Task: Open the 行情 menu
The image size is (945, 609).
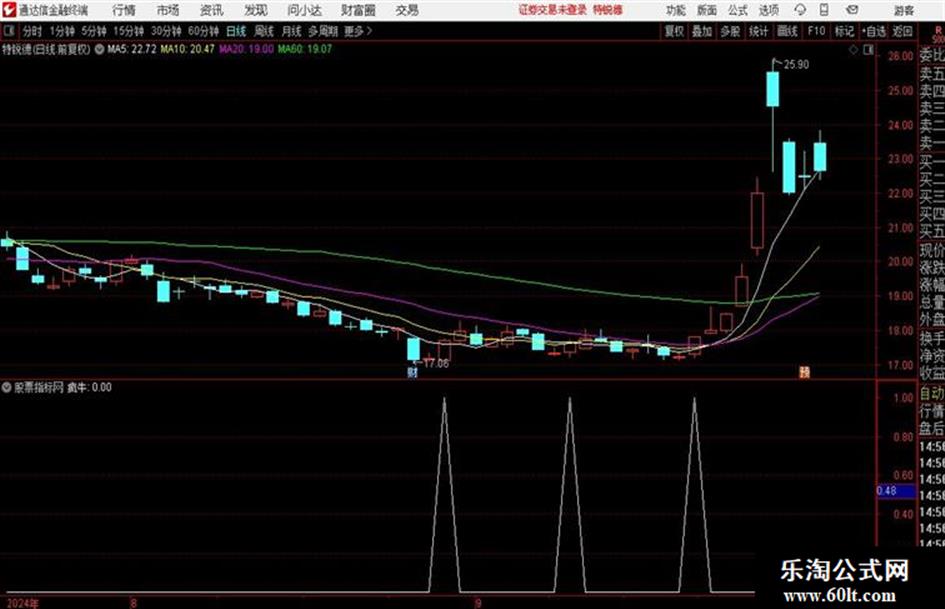Action: click(124, 10)
